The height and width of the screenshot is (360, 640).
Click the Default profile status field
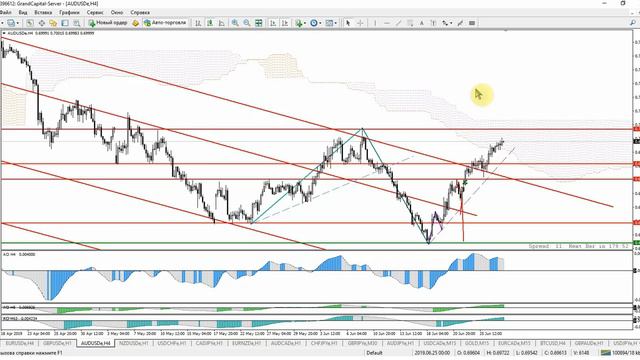tap(374, 353)
